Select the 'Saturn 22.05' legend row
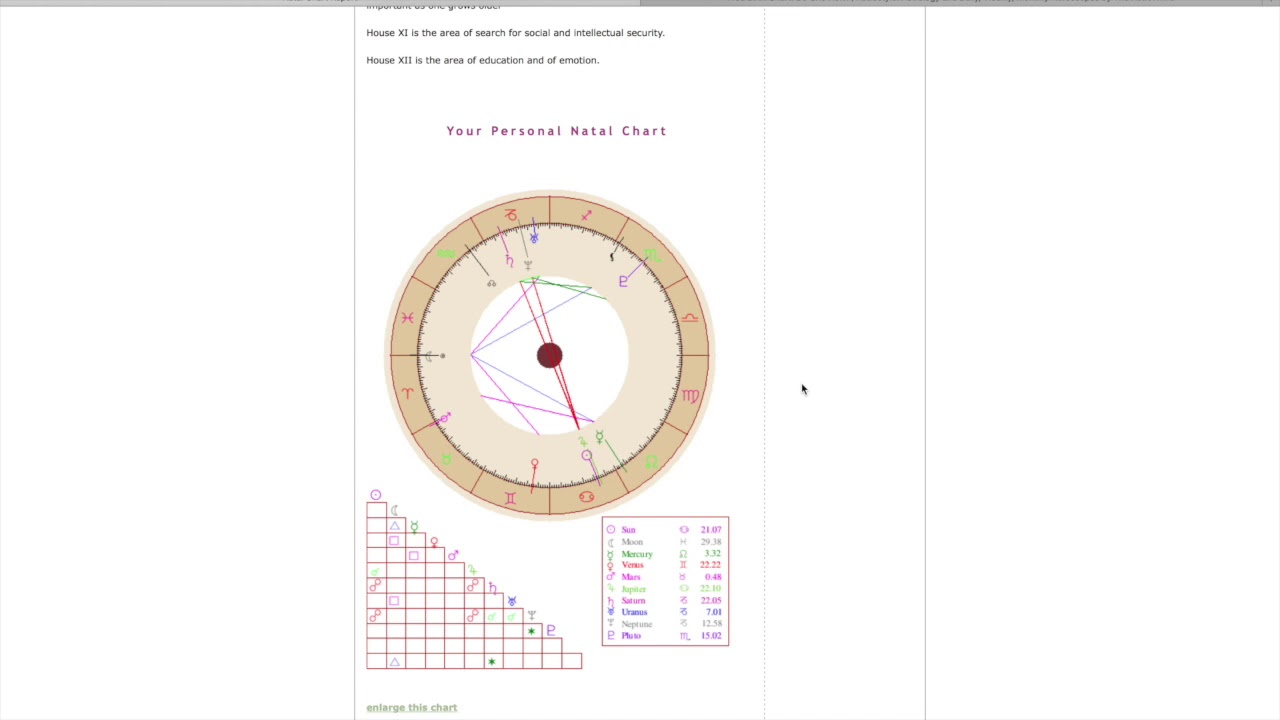 coord(665,601)
